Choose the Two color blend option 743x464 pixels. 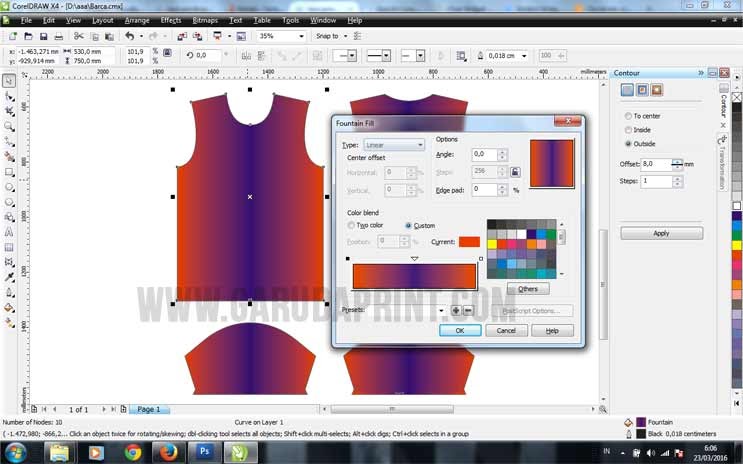pyautogui.click(x=351, y=226)
